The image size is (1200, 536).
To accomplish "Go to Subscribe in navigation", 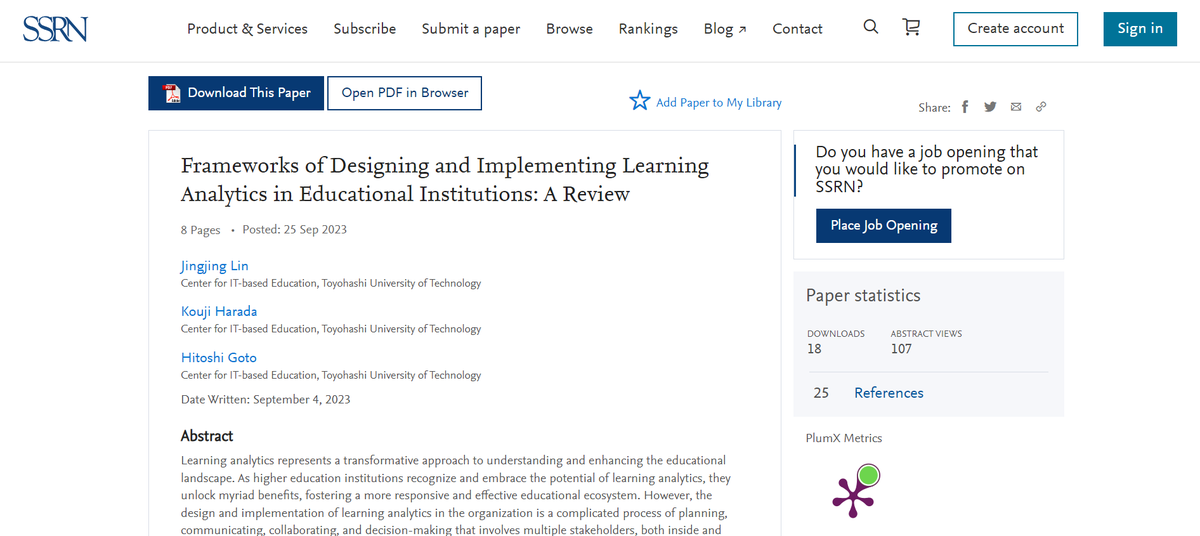I will [365, 29].
